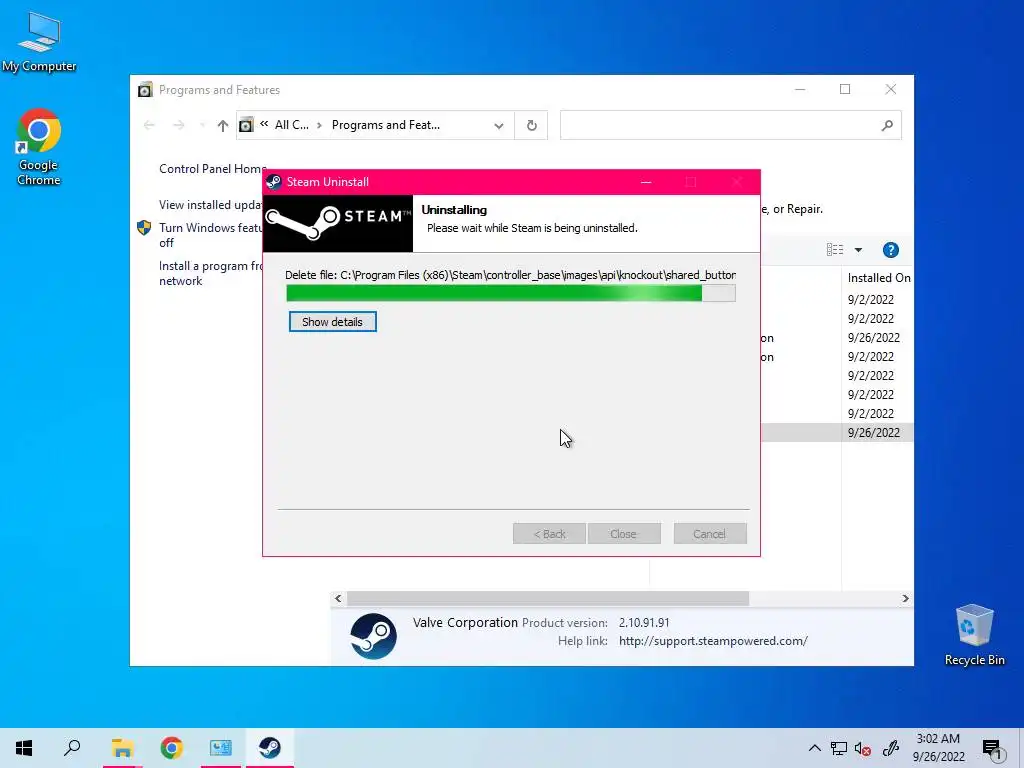Select 'All C...' breadcrumb in address bar
This screenshot has height=768, width=1024.
point(291,125)
